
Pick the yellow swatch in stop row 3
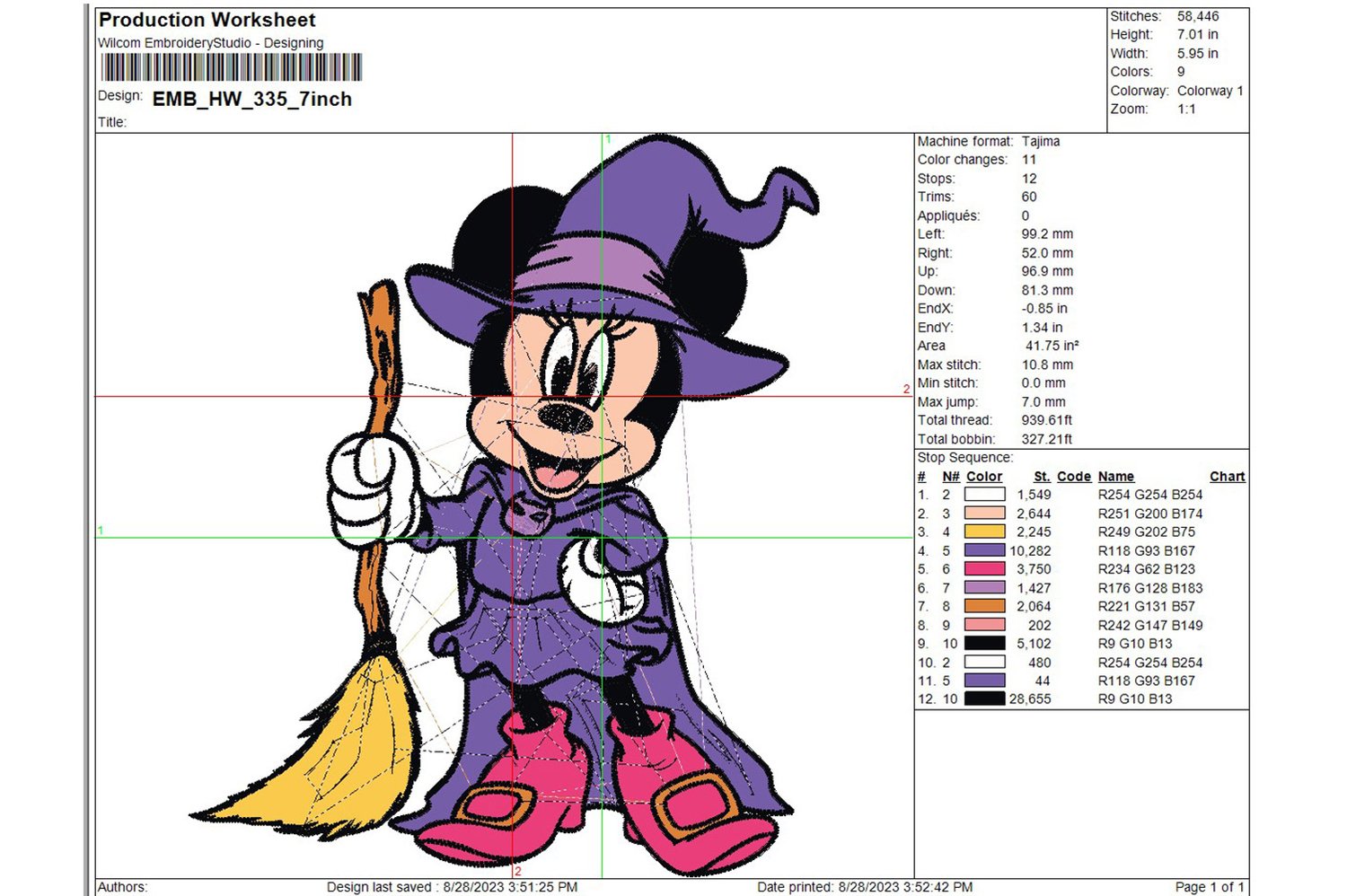[984, 531]
